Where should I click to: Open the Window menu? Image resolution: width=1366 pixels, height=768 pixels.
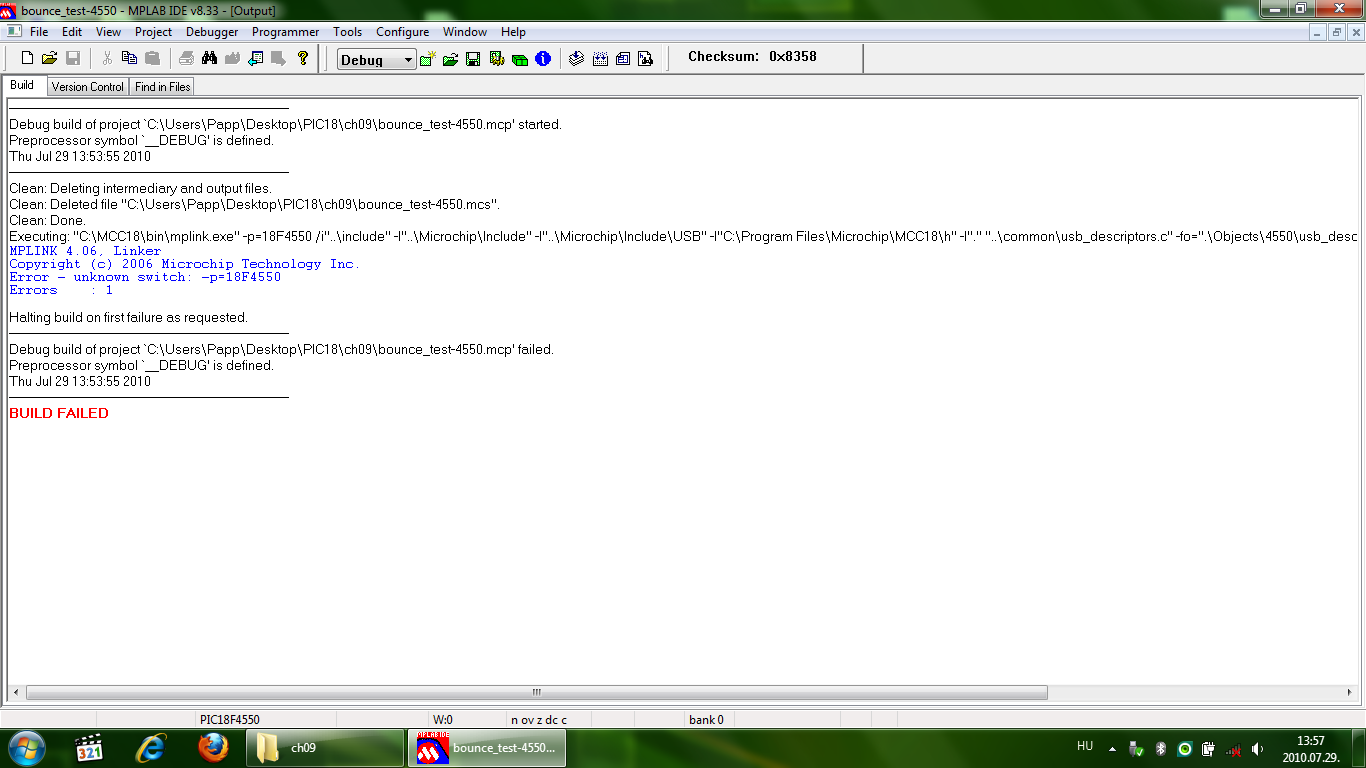coord(465,32)
